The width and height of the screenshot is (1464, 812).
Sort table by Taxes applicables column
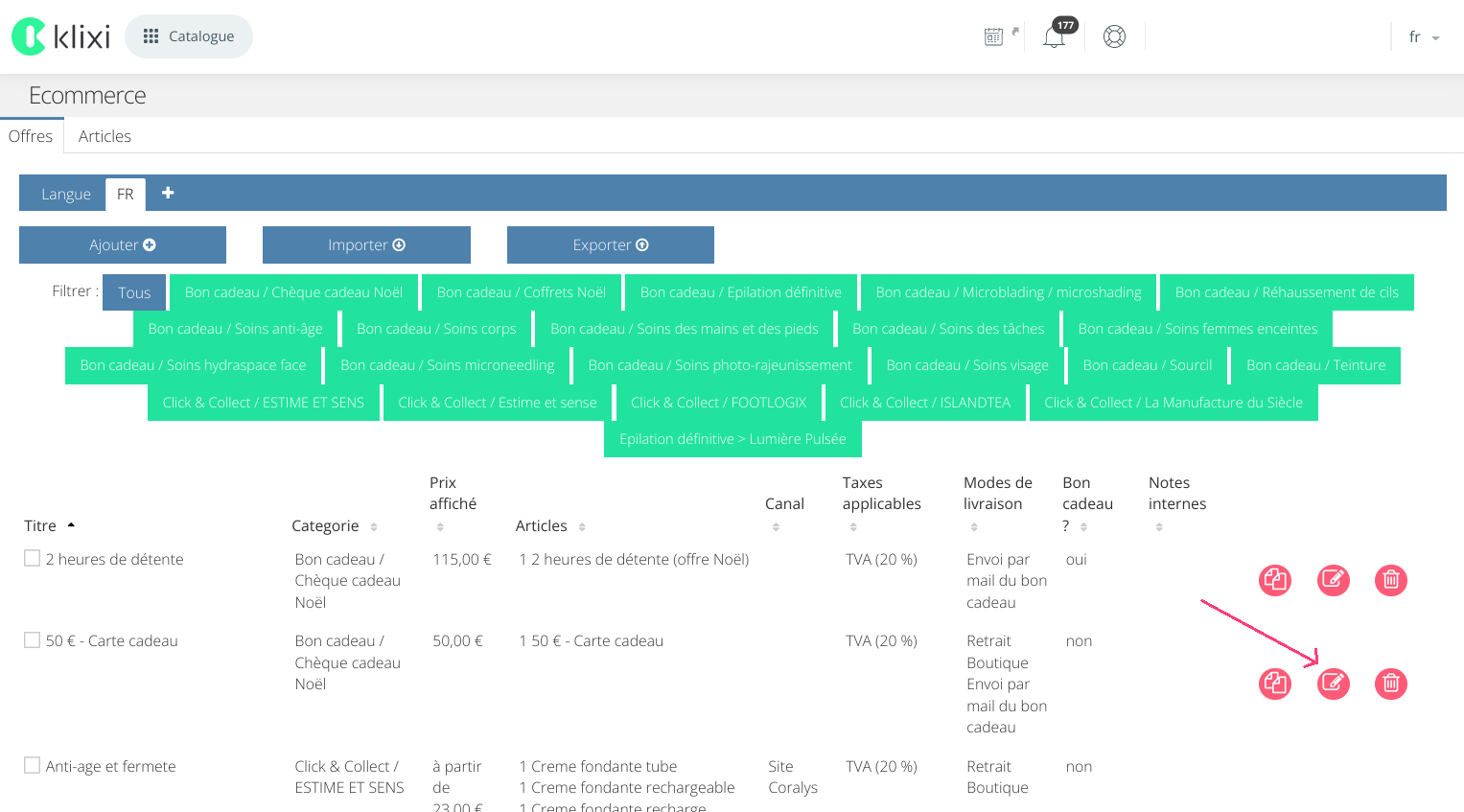pyautogui.click(x=881, y=503)
